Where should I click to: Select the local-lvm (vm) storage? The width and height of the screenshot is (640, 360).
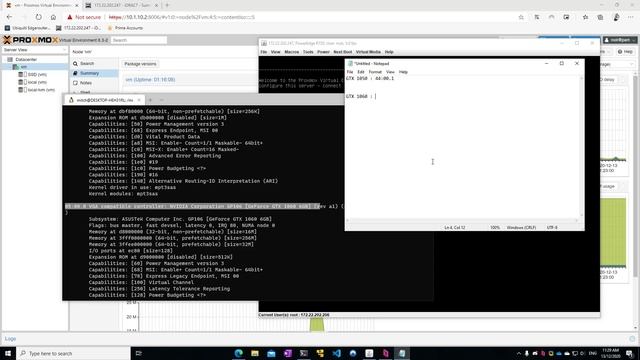click(41, 90)
